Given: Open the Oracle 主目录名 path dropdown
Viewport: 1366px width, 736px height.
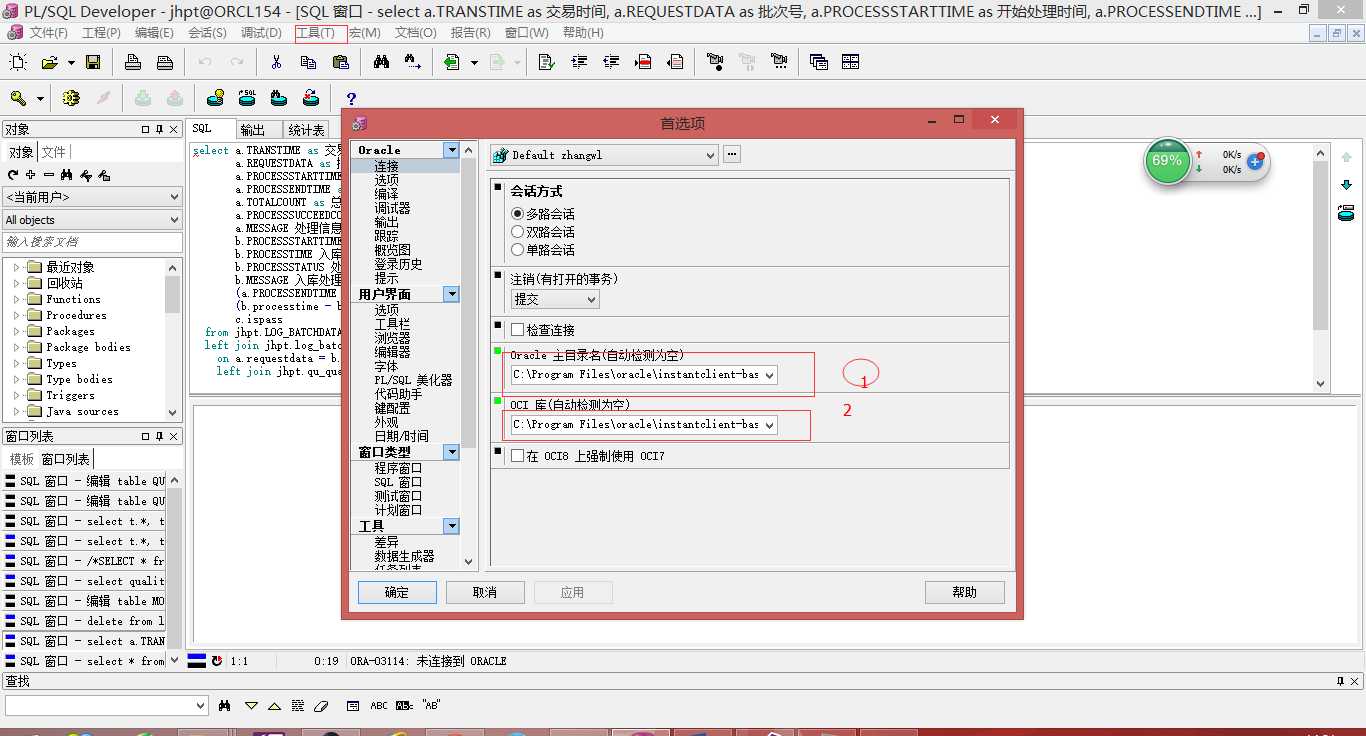Looking at the screenshot, I should (x=769, y=375).
